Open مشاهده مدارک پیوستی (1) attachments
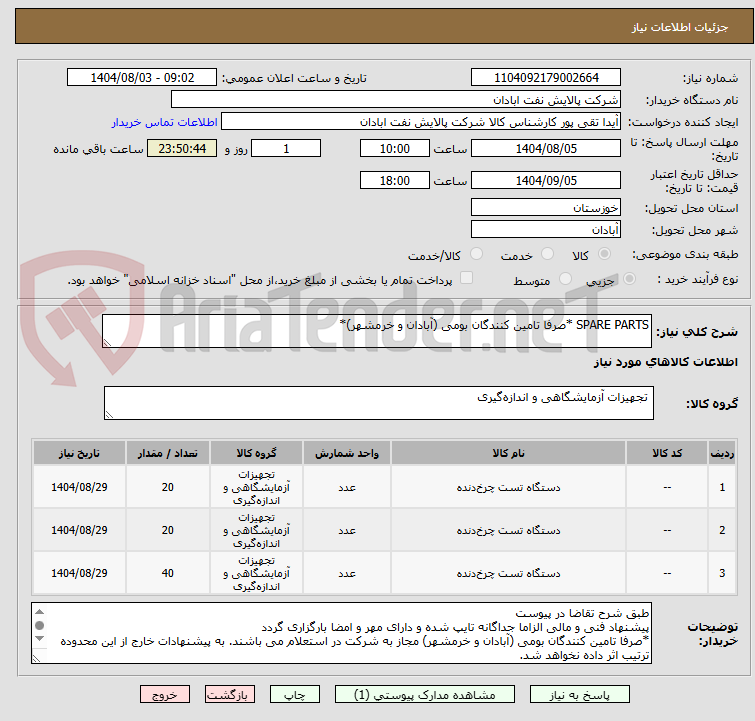 click(x=425, y=695)
